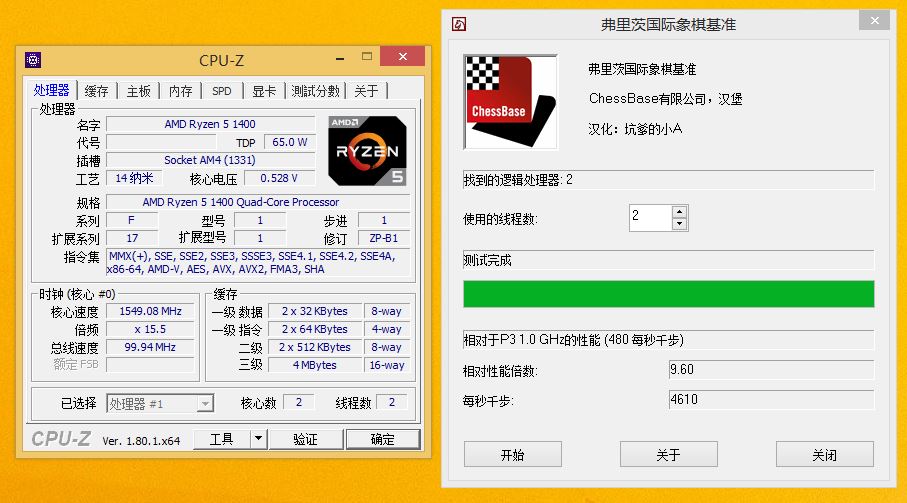Click the 关于 button in chess benchmark
Viewport: 907px width, 503px height.
pyautogui.click(x=669, y=454)
